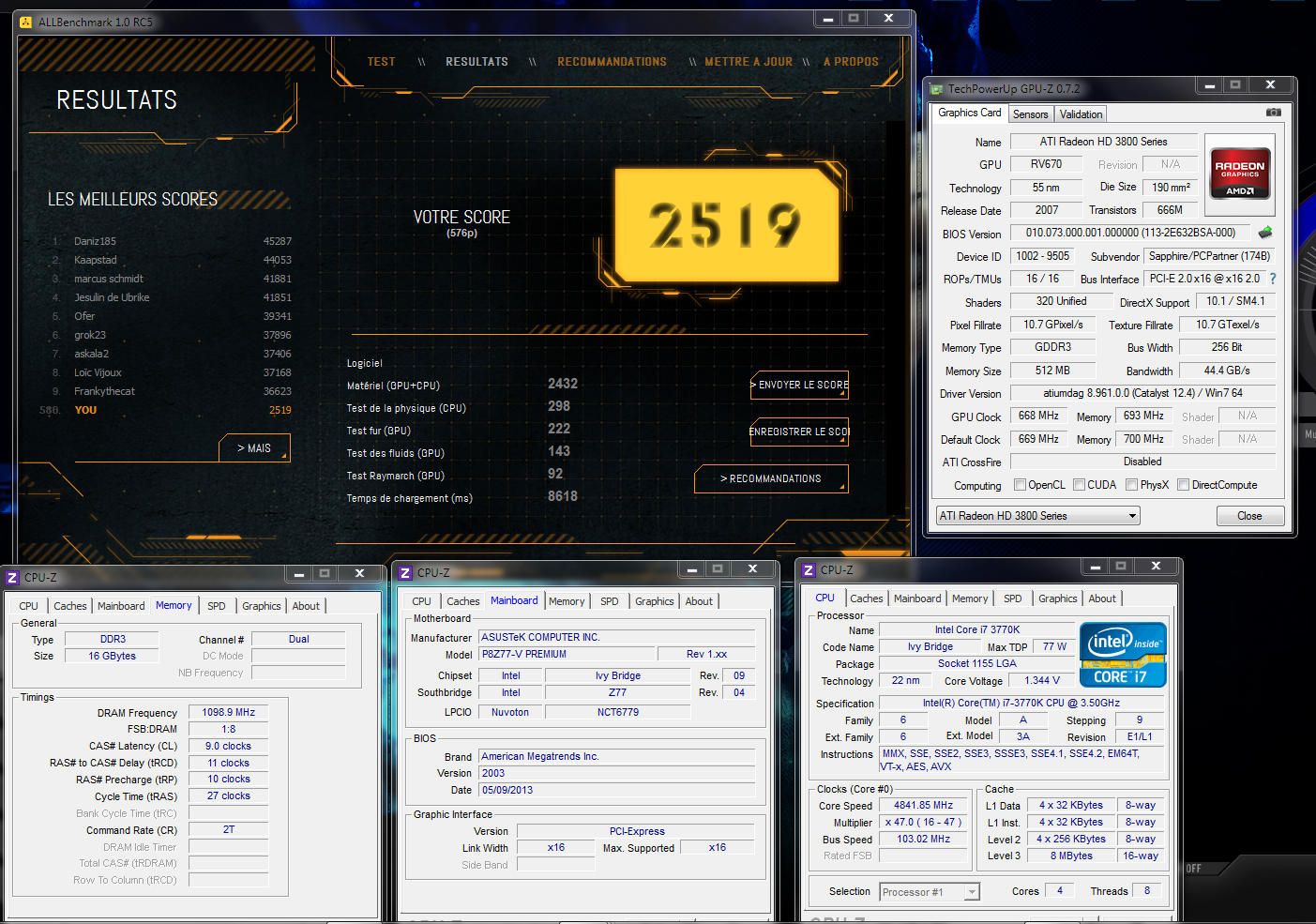
Task: Click METTRE A JOUR in the top menu
Action: pyautogui.click(x=748, y=62)
